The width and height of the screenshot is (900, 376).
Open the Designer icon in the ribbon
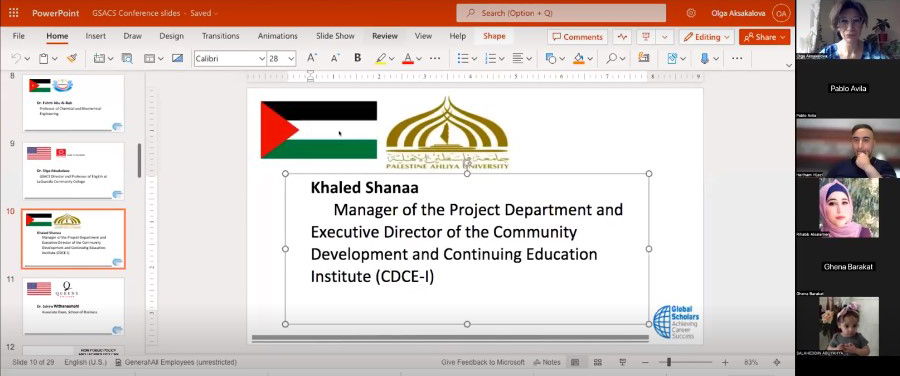click(643, 58)
